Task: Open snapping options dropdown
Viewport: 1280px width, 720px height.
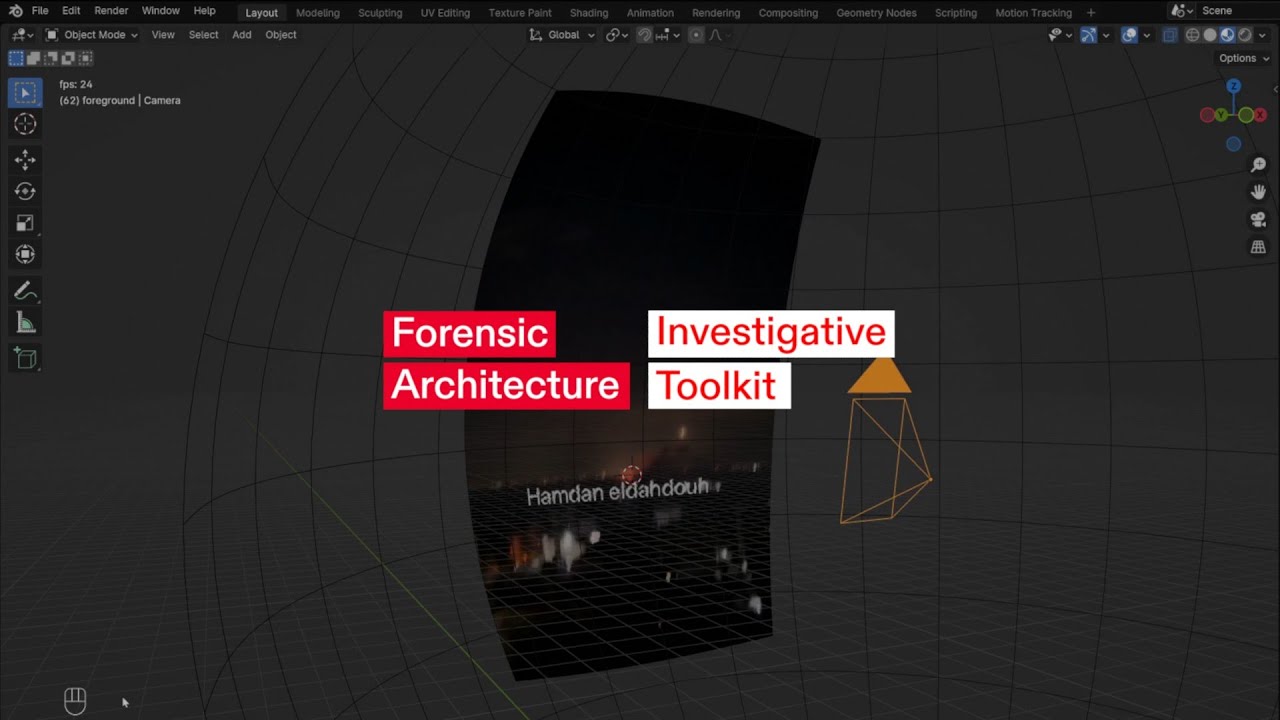Action: (668, 35)
